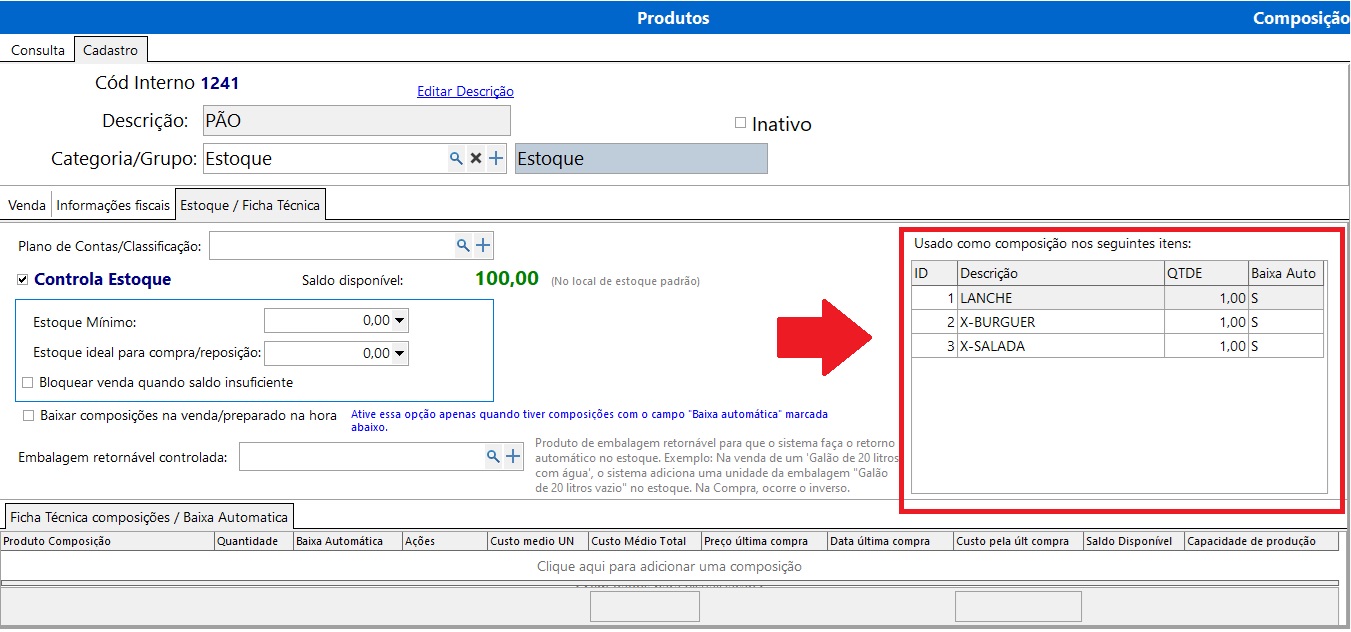The width and height of the screenshot is (1351, 632).
Task: Open Estoque ideal para compra dropdown arrow
Action: (400, 353)
